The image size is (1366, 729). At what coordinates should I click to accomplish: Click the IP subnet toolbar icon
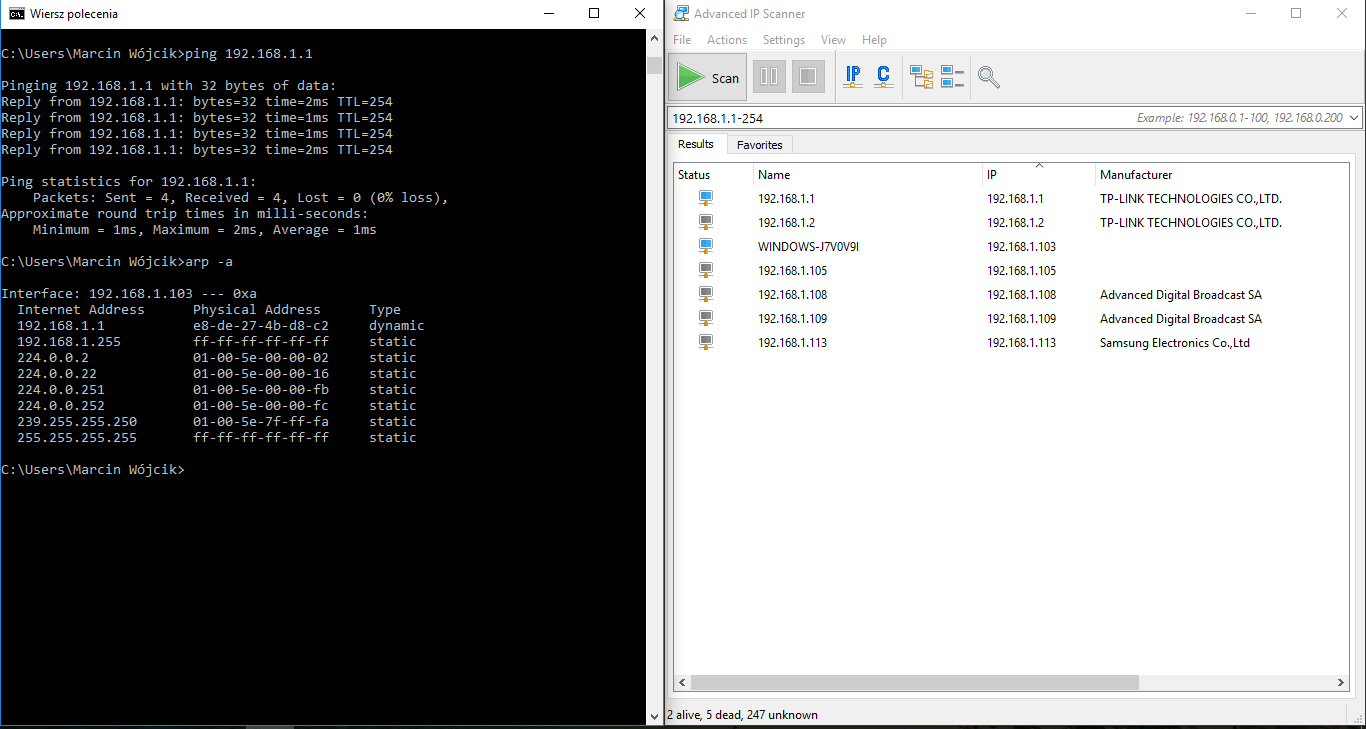853,77
